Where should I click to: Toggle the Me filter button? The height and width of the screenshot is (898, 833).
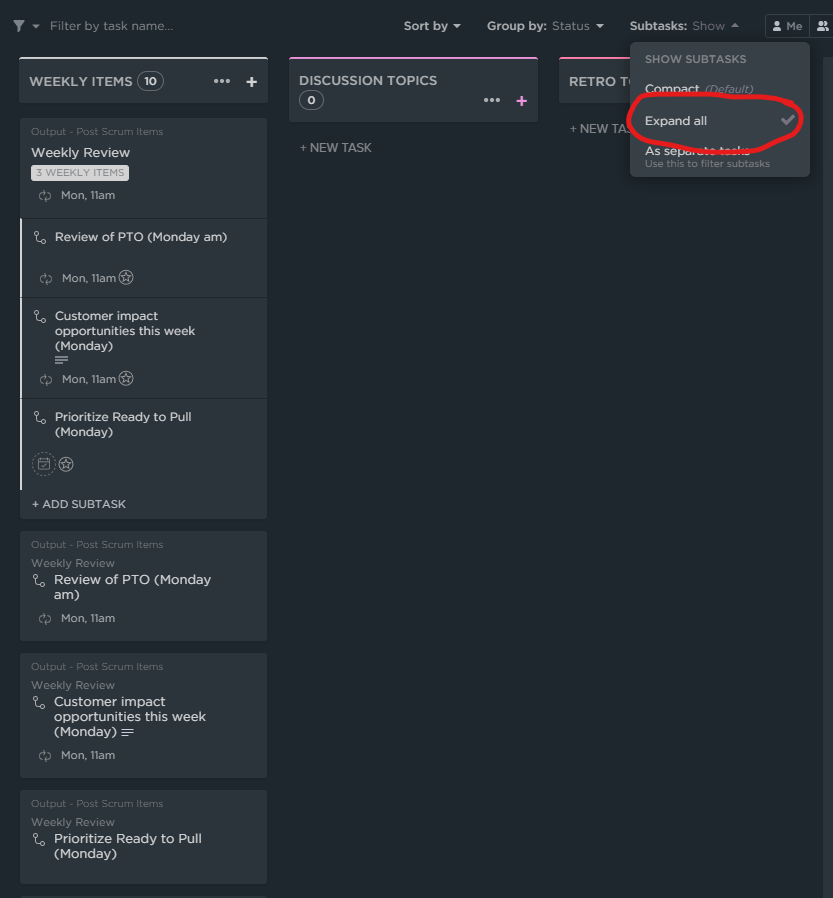tap(785, 26)
